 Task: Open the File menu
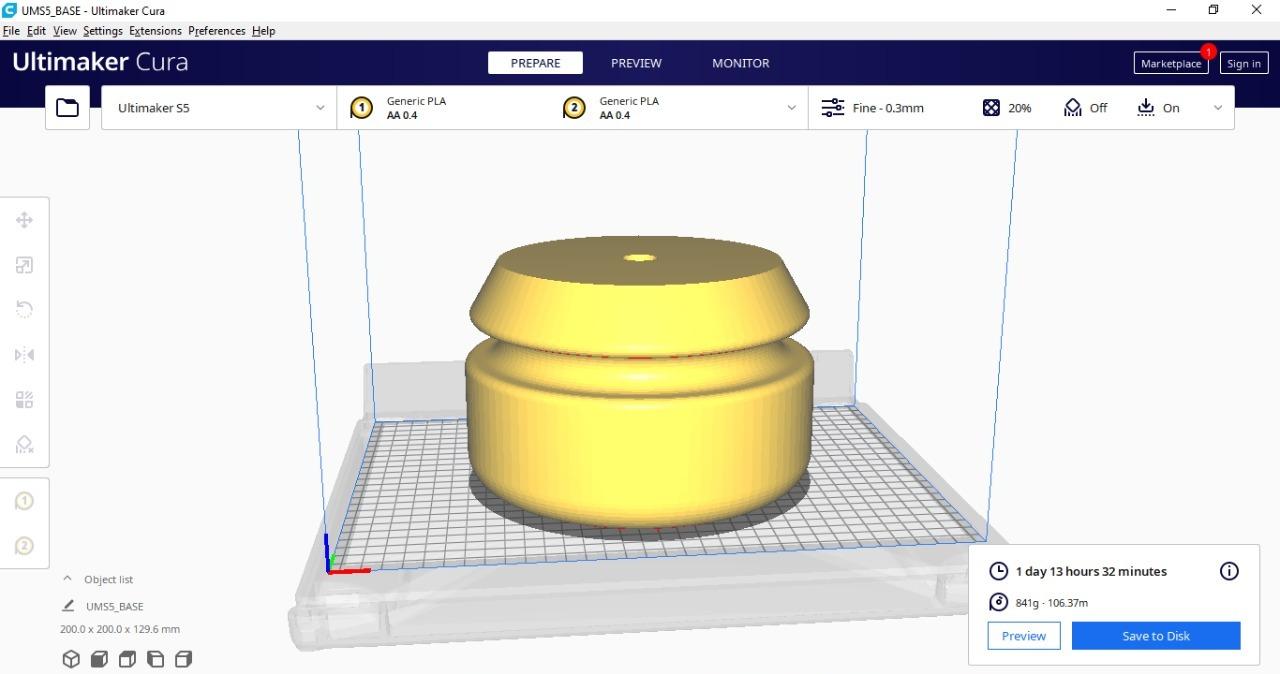11,31
